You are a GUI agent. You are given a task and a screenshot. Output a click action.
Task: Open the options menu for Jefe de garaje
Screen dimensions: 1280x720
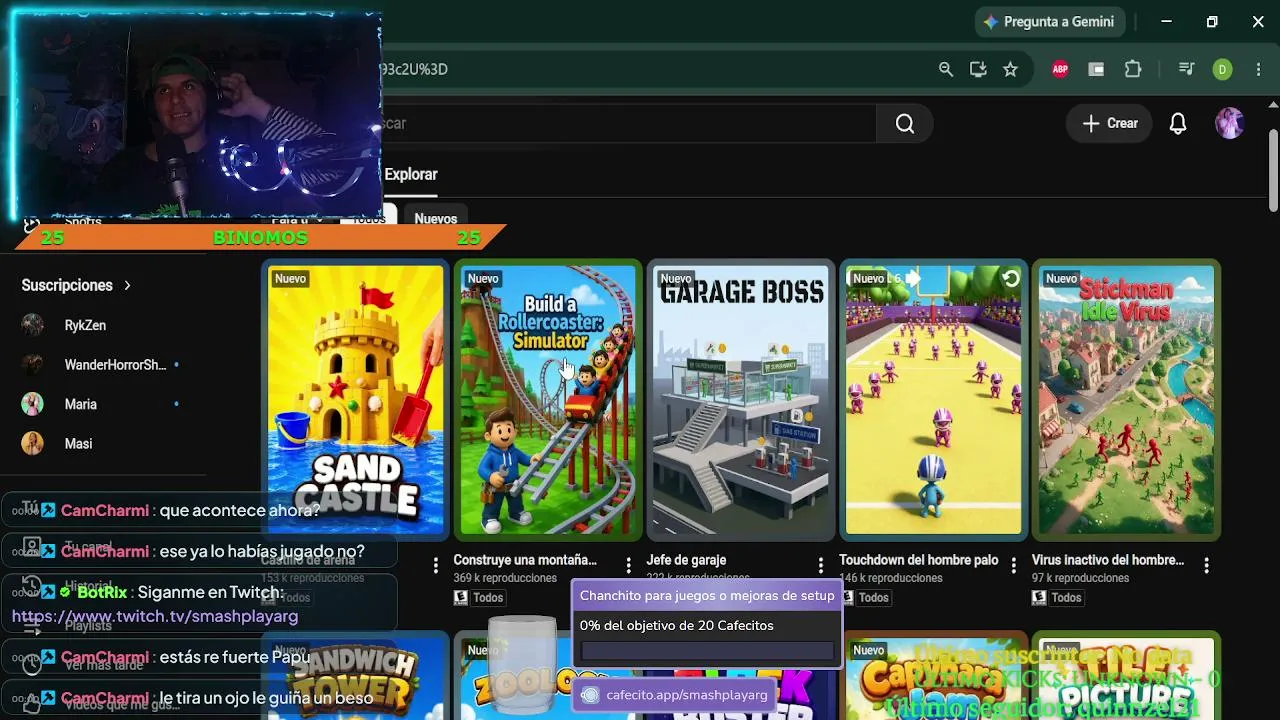point(821,566)
